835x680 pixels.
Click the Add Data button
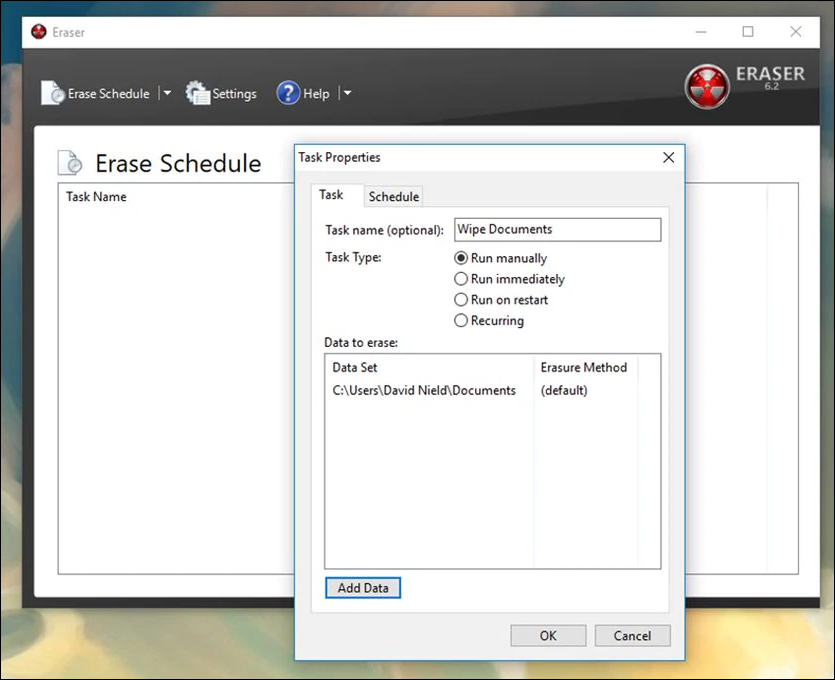[x=363, y=588]
